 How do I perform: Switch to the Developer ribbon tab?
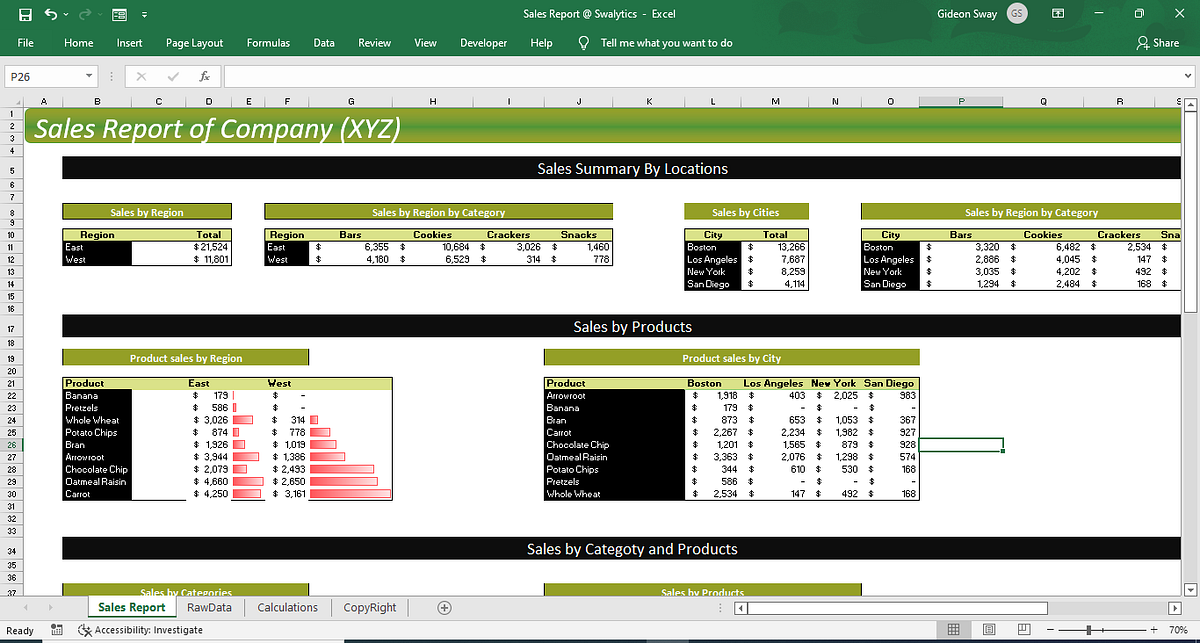point(483,43)
